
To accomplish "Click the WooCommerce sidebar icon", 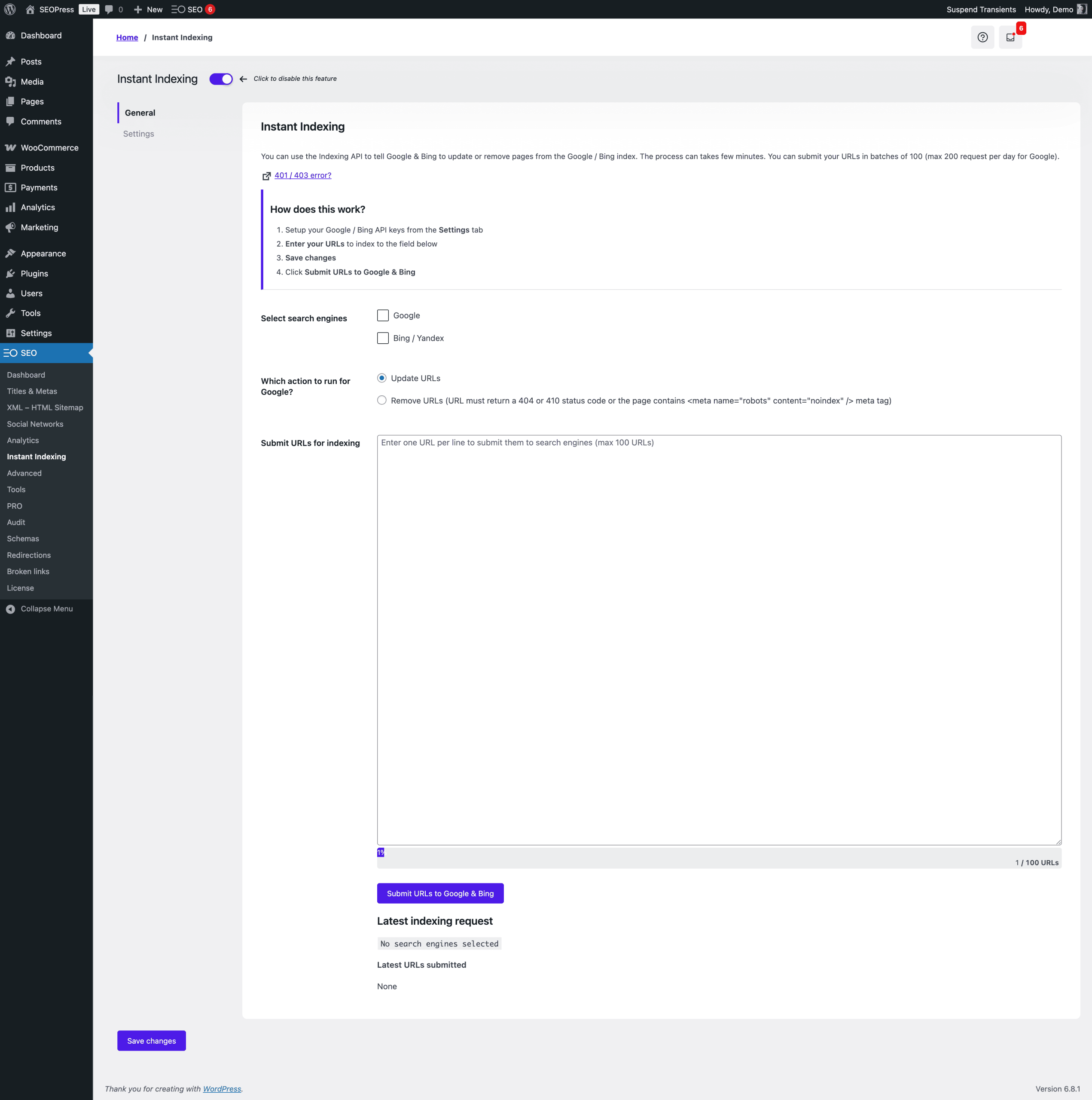I will tap(10, 147).
